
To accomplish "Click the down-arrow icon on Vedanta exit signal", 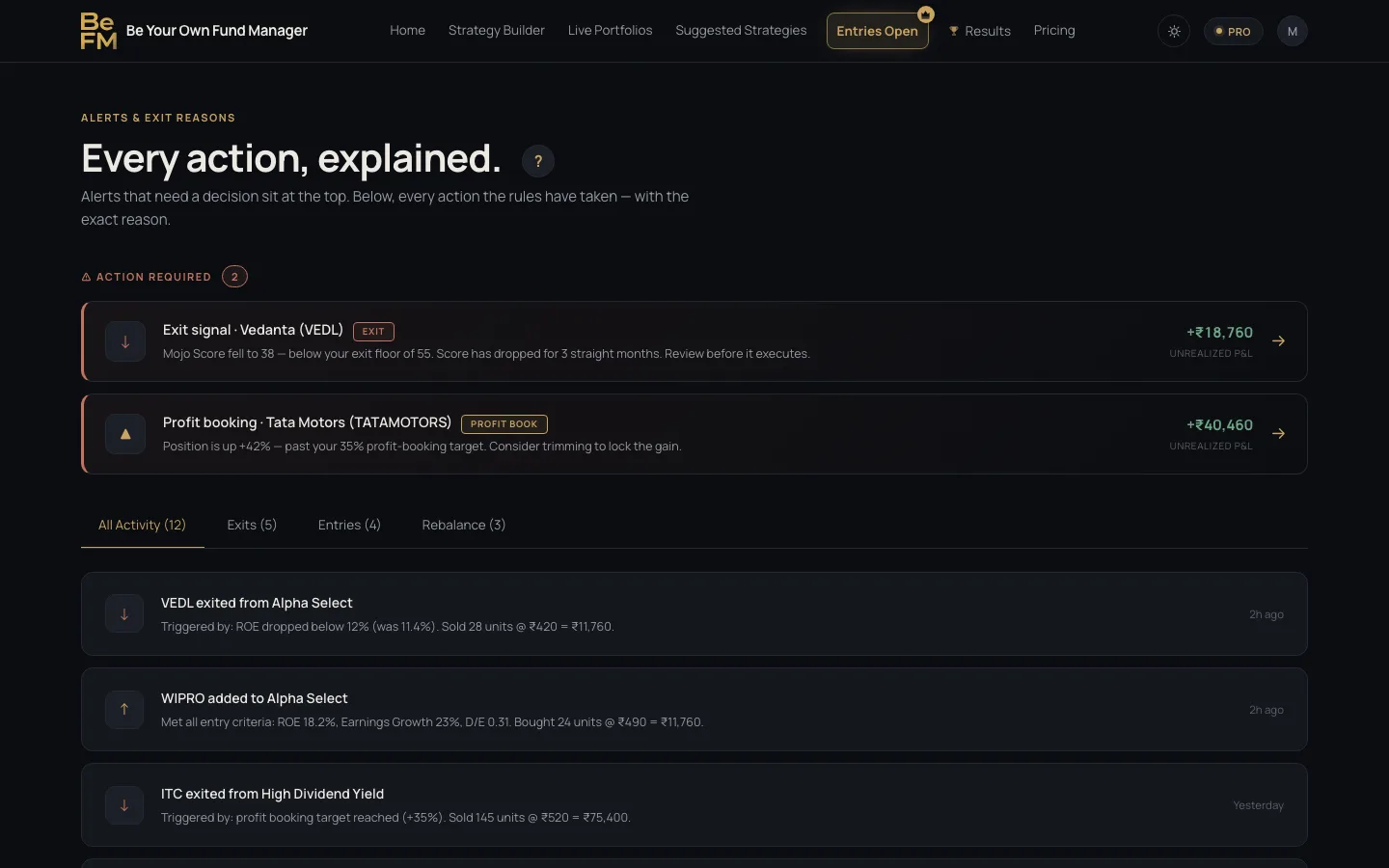I will 125,341.
